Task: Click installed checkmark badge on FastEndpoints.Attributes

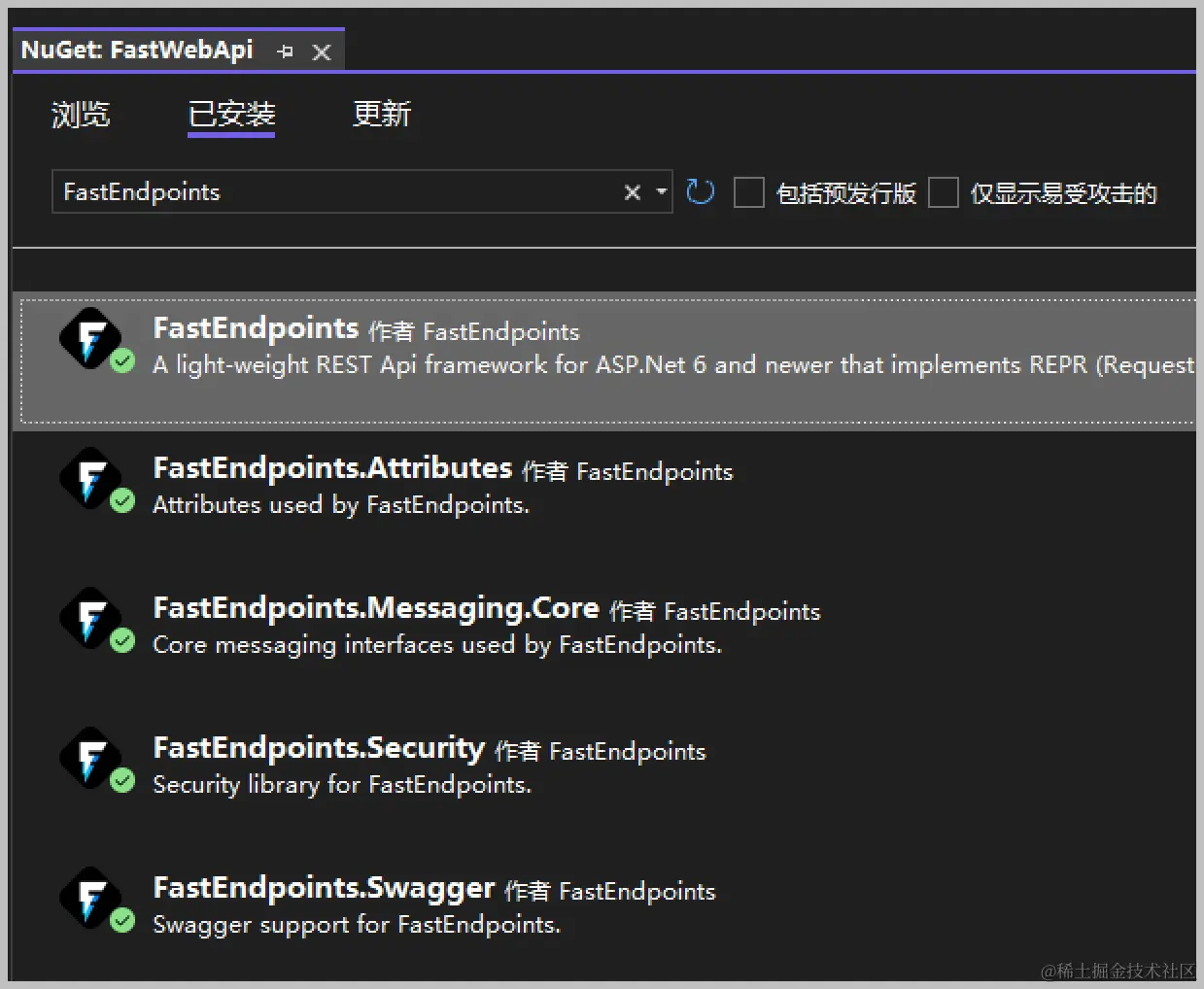Action: click(122, 501)
